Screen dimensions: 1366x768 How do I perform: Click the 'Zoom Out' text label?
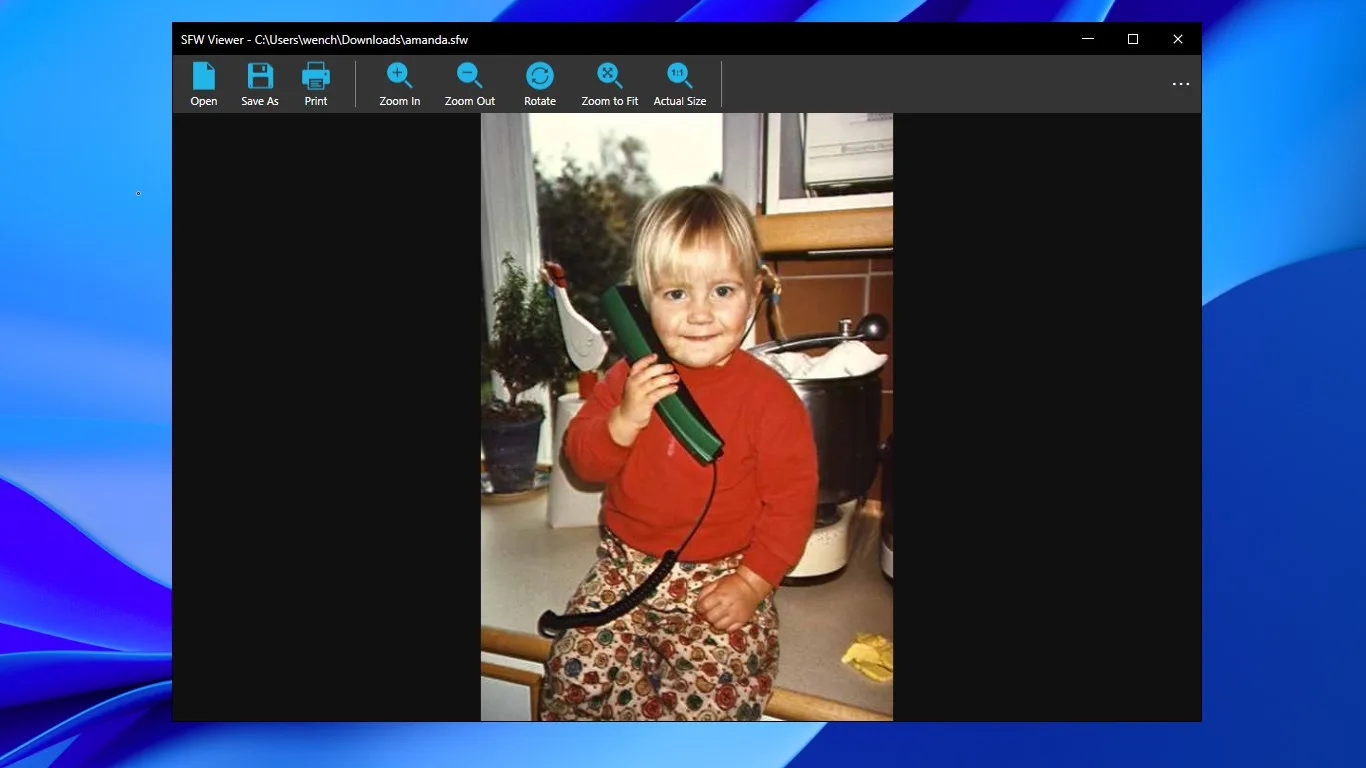(470, 101)
